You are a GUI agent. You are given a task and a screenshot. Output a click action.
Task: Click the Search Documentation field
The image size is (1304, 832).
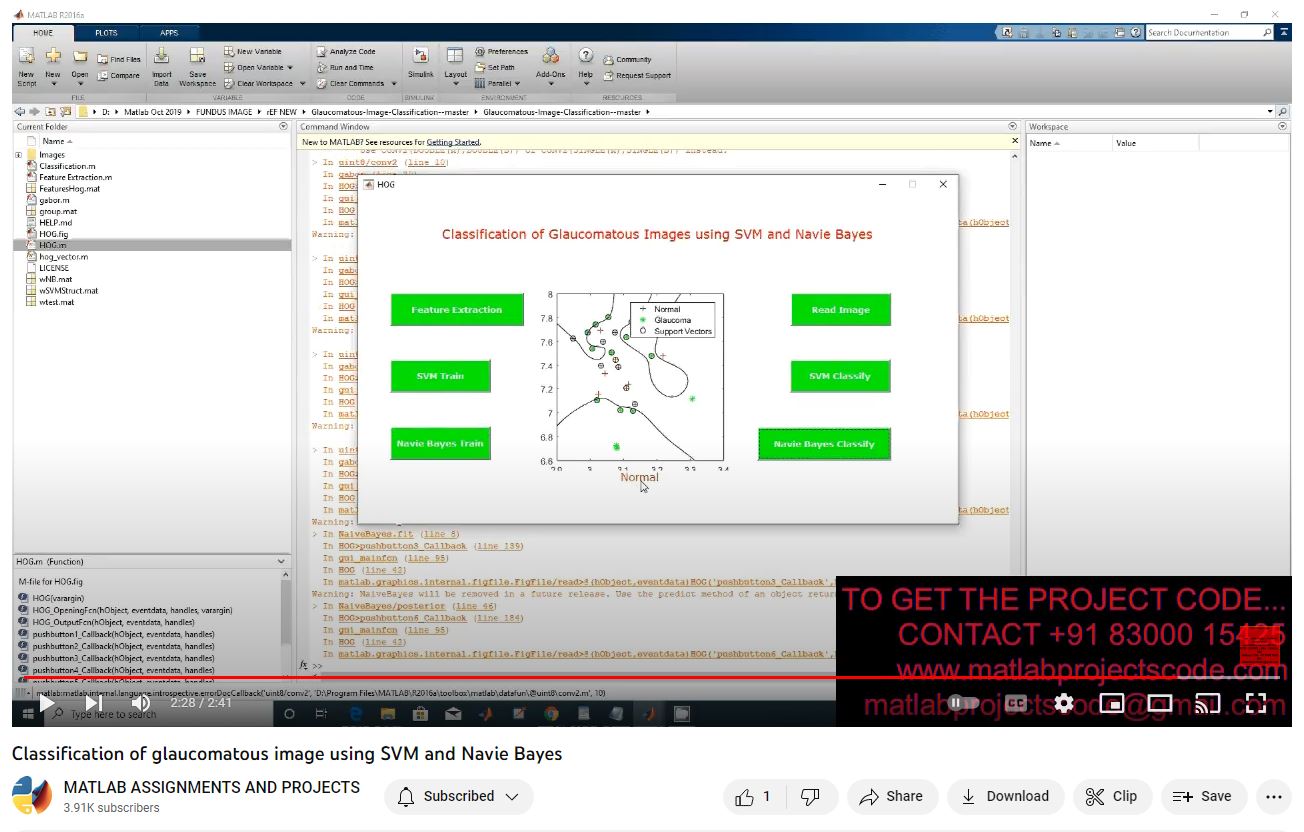pos(1203,33)
